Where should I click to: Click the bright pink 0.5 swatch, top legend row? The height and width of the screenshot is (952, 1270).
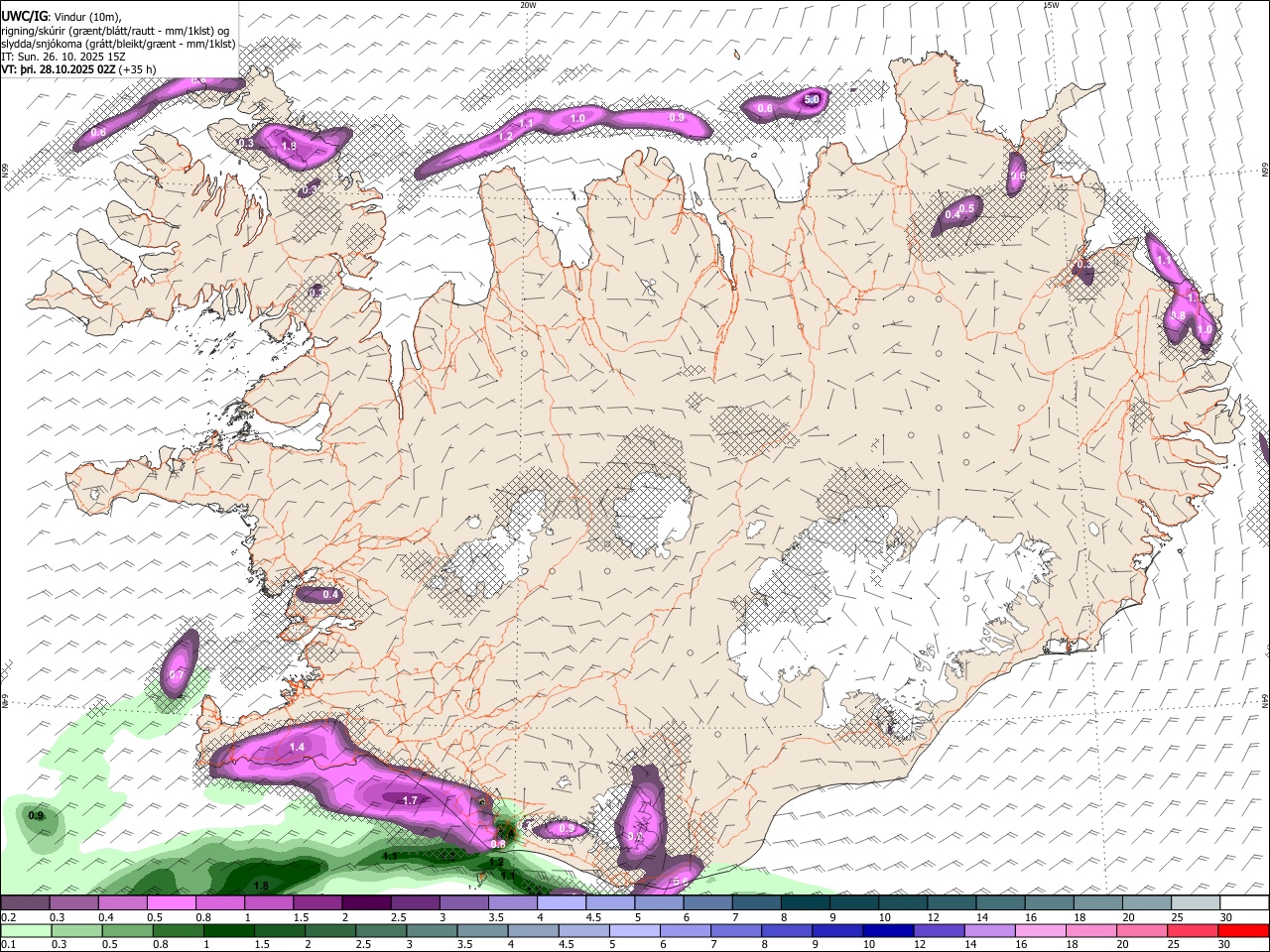point(171,902)
